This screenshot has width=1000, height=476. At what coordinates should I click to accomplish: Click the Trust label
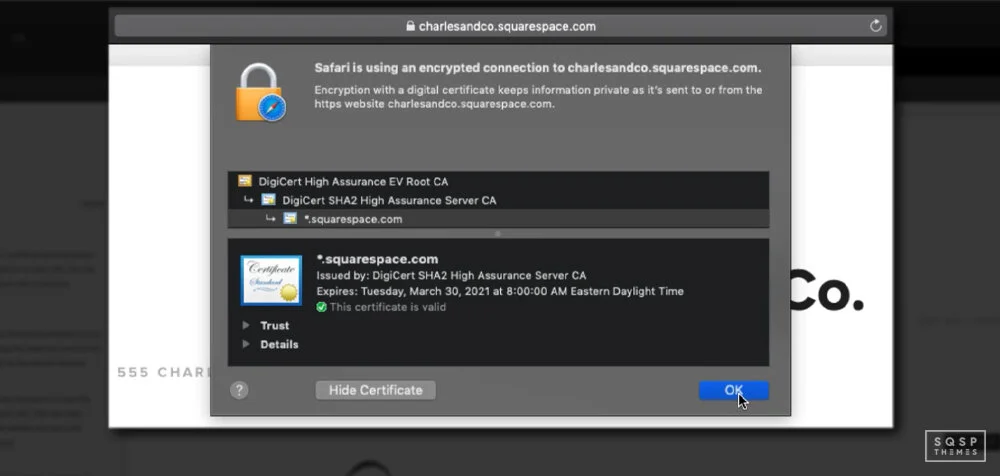click(x=275, y=325)
